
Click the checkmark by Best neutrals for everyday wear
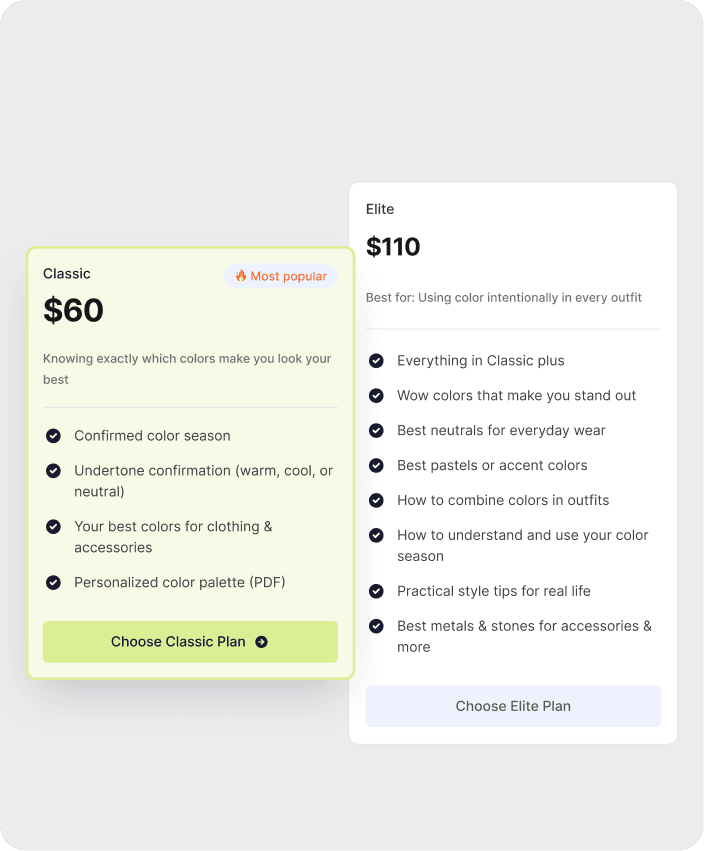coord(376,431)
